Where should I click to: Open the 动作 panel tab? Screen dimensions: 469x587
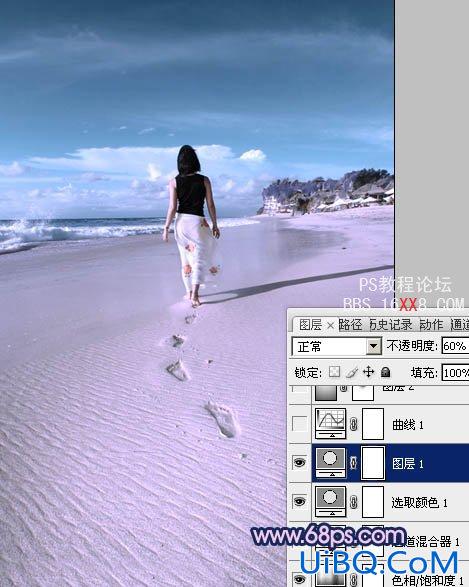[x=431, y=325]
